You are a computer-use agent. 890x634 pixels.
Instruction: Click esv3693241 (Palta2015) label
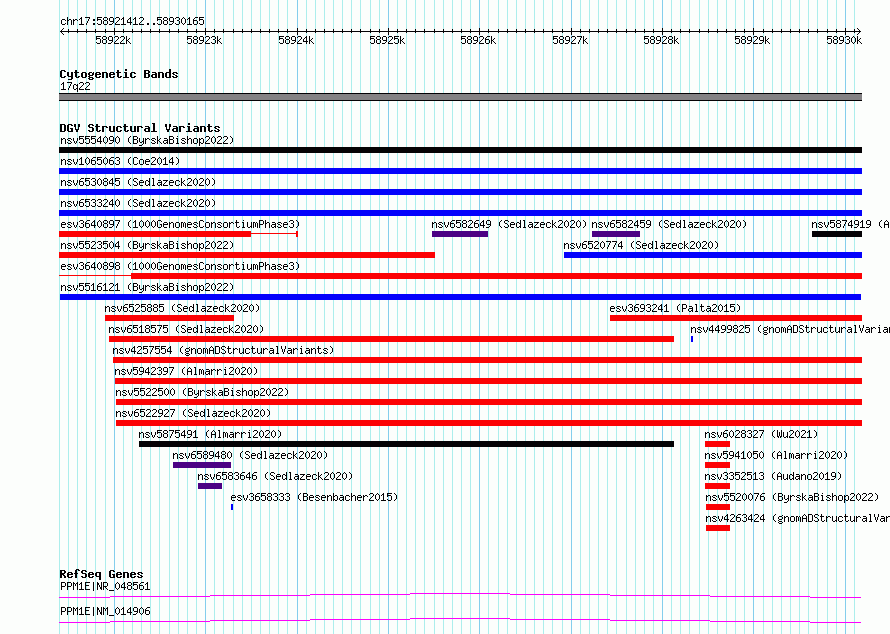675,308
